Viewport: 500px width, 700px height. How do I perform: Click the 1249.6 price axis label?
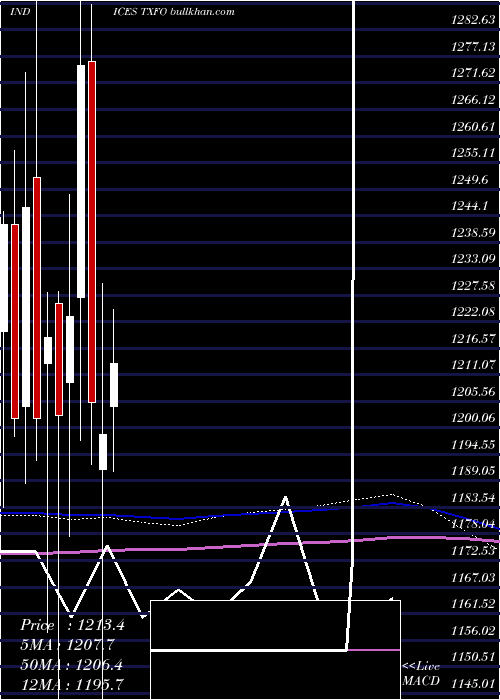point(471,179)
